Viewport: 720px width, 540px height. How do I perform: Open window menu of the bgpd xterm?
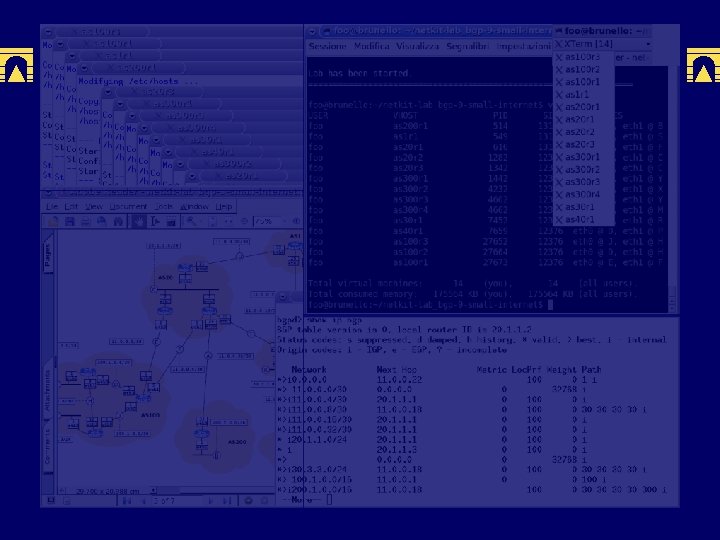[282, 297]
